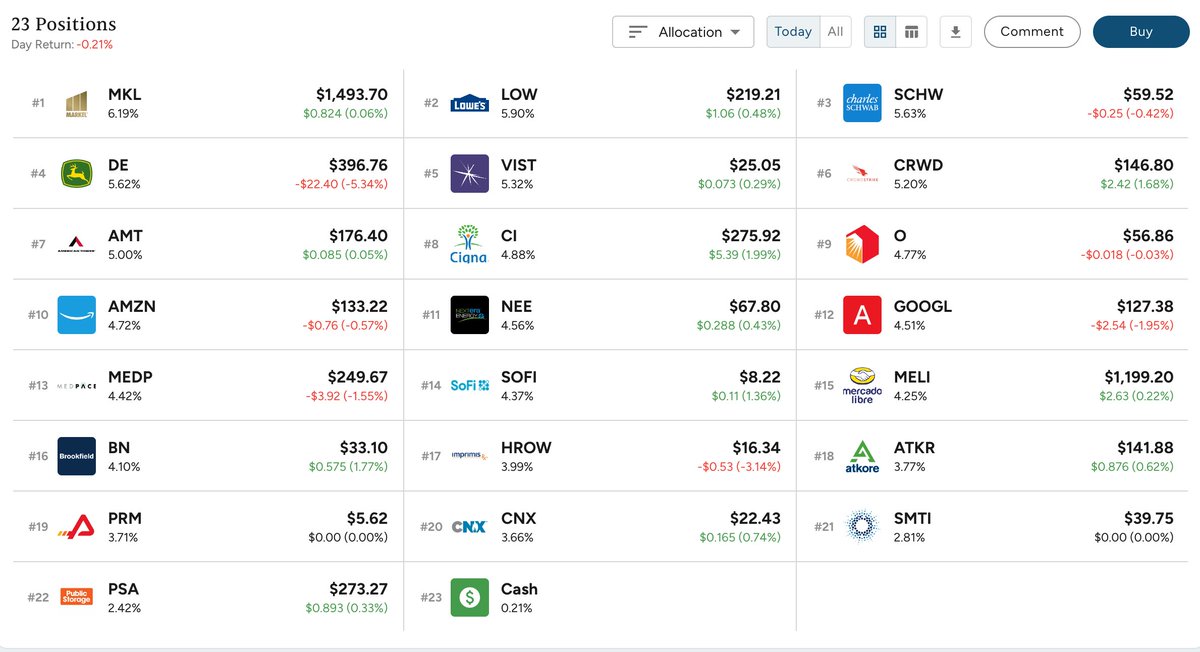Click the LOW allocation 5.90%

tap(518, 114)
